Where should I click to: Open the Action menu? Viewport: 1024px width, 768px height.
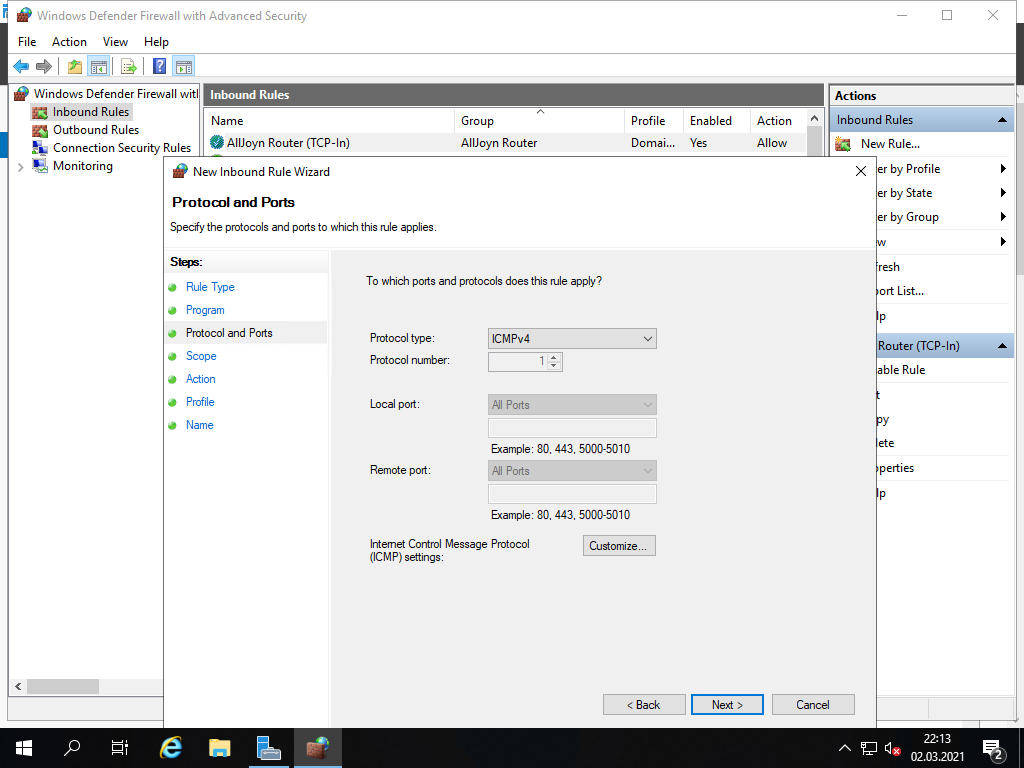point(69,42)
